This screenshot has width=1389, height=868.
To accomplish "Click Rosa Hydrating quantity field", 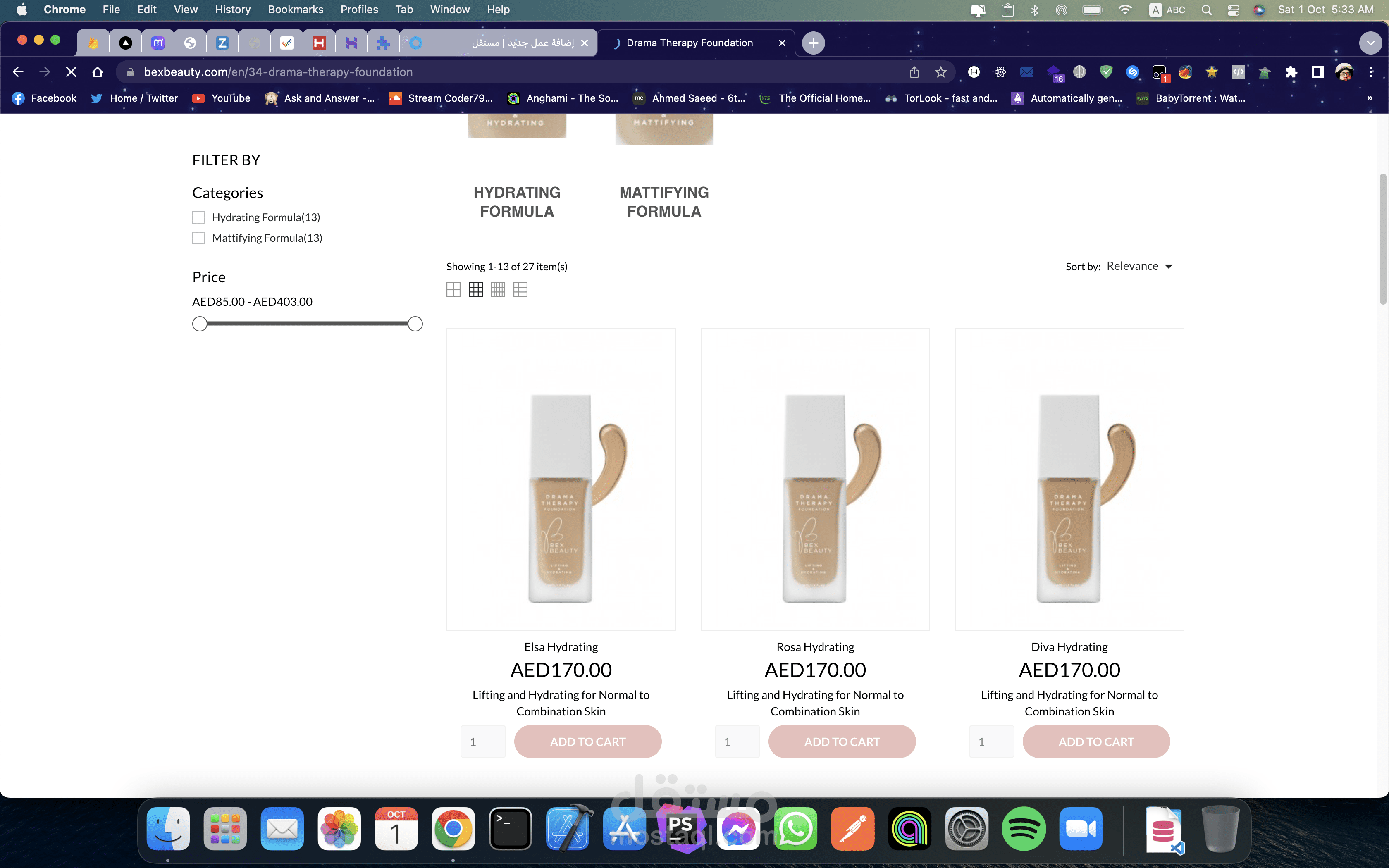I will (737, 742).
